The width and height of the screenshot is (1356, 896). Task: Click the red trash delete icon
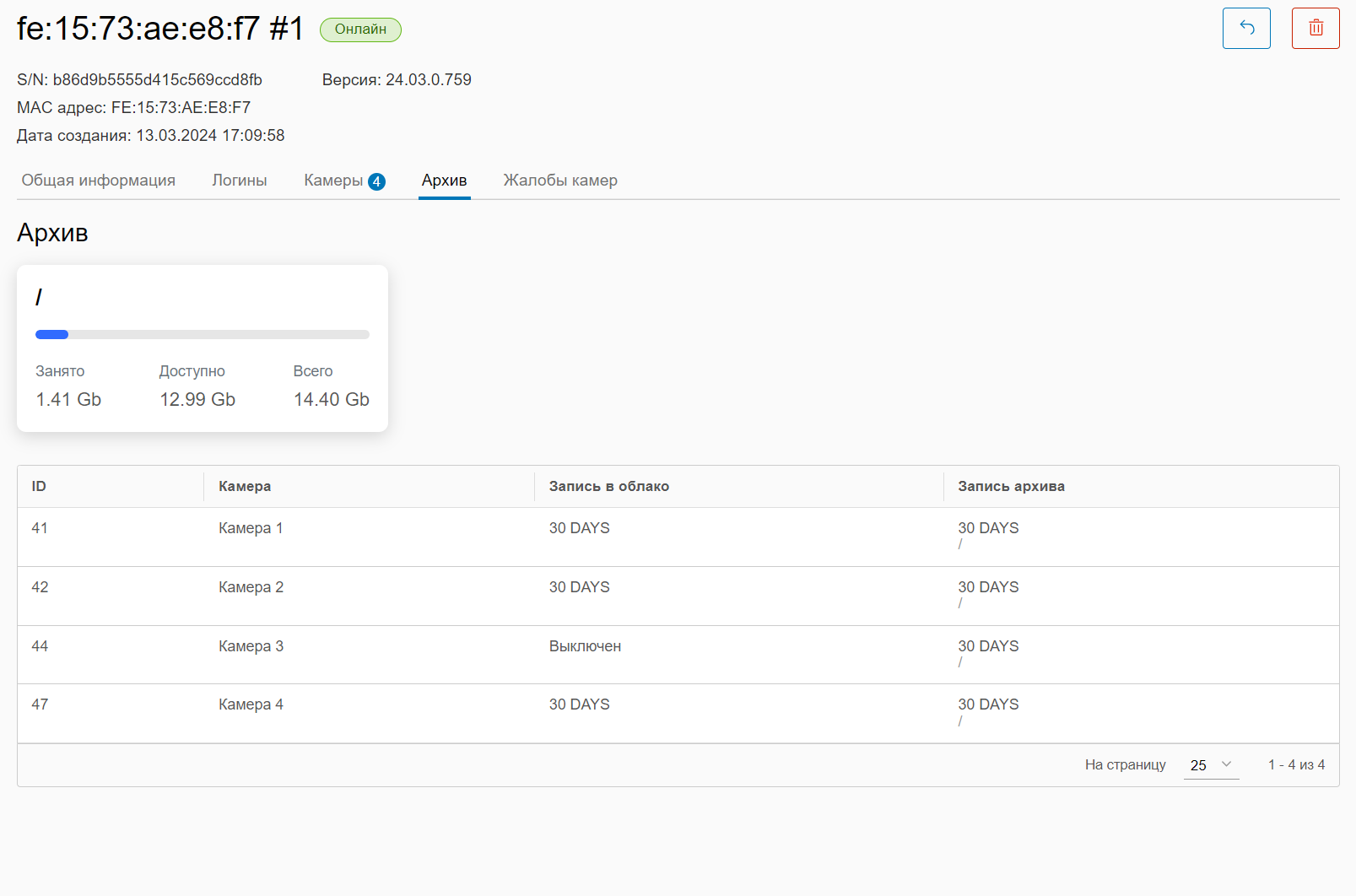click(1315, 29)
